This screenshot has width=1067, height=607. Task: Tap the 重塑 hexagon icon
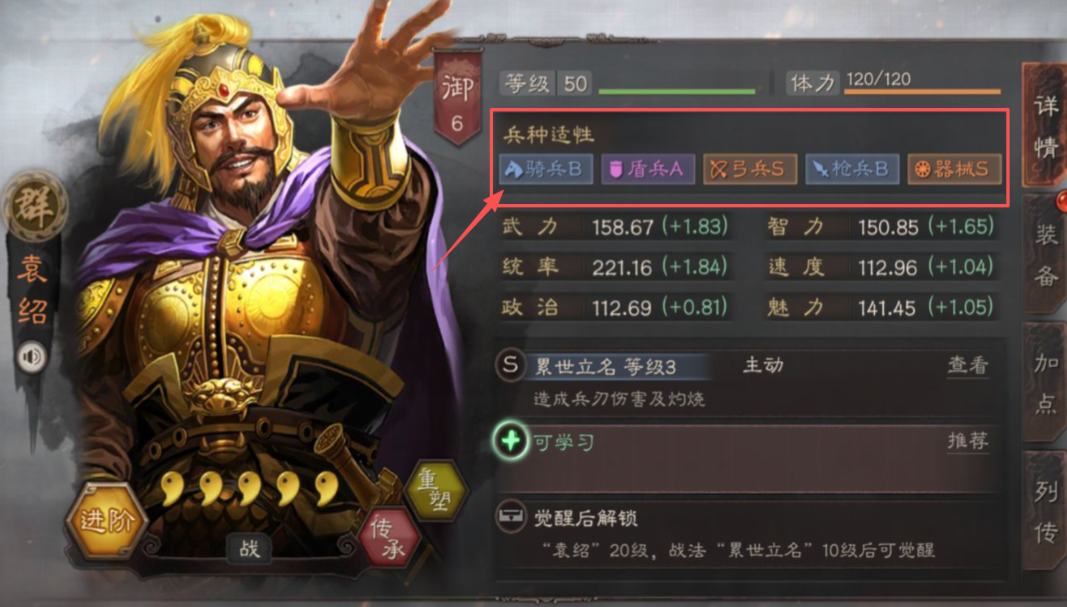[x=436, y=491]
